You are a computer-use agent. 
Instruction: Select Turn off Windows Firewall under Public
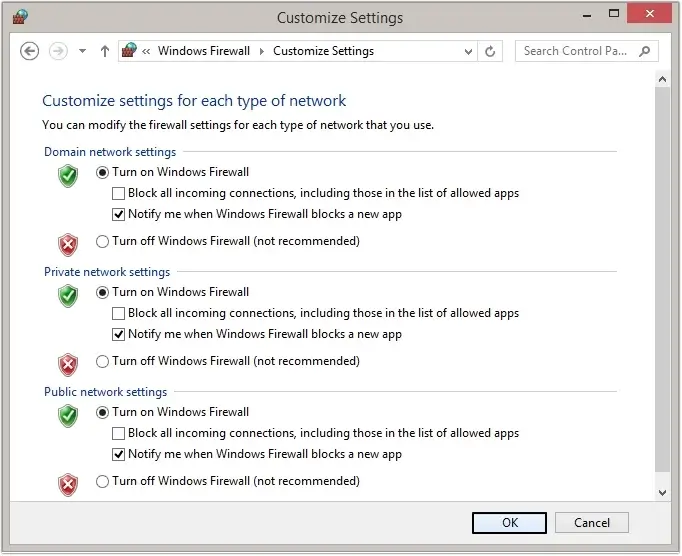(103, 482)
